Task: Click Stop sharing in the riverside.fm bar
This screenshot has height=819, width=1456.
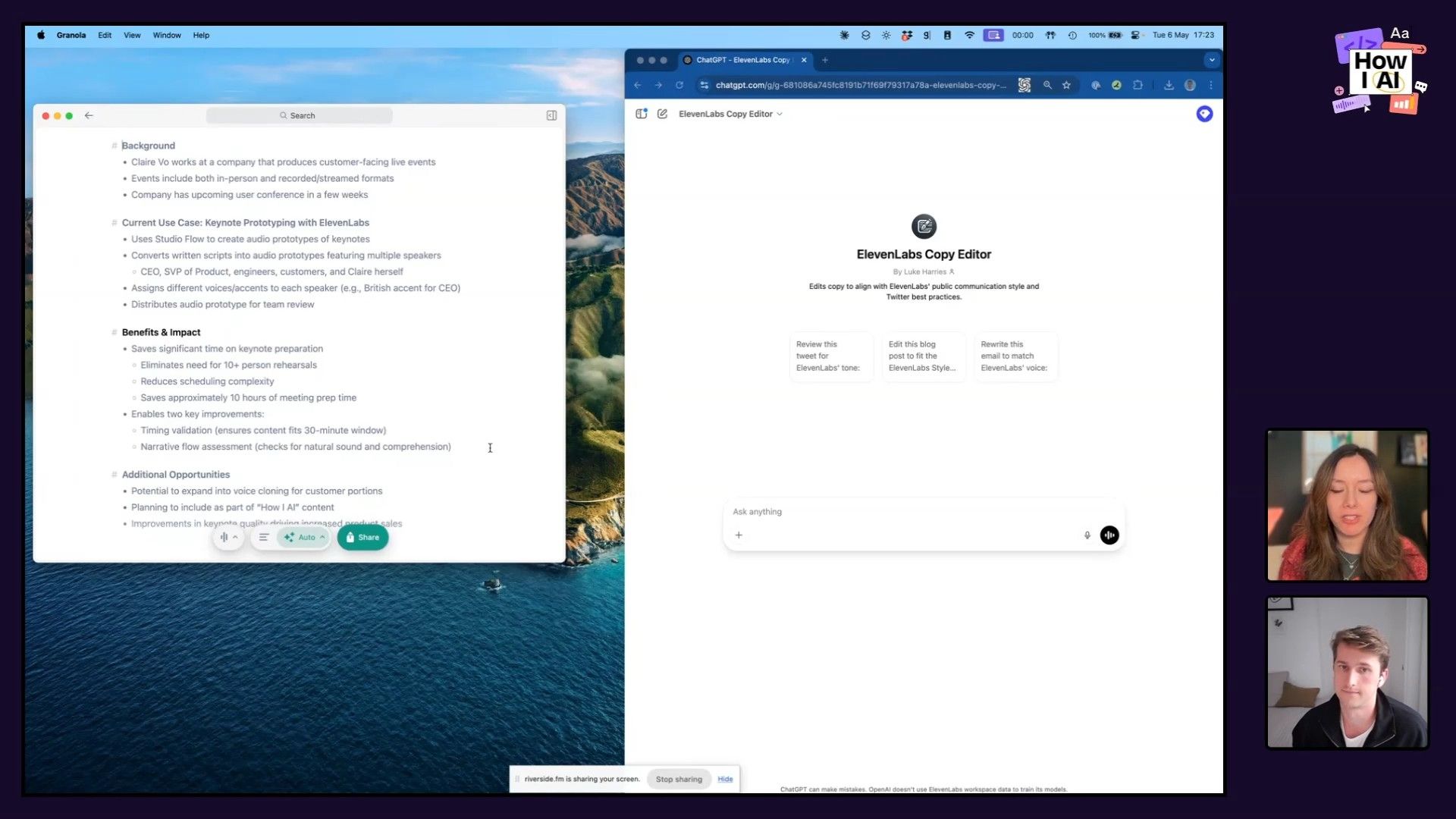Action: [x=679, y=779]
